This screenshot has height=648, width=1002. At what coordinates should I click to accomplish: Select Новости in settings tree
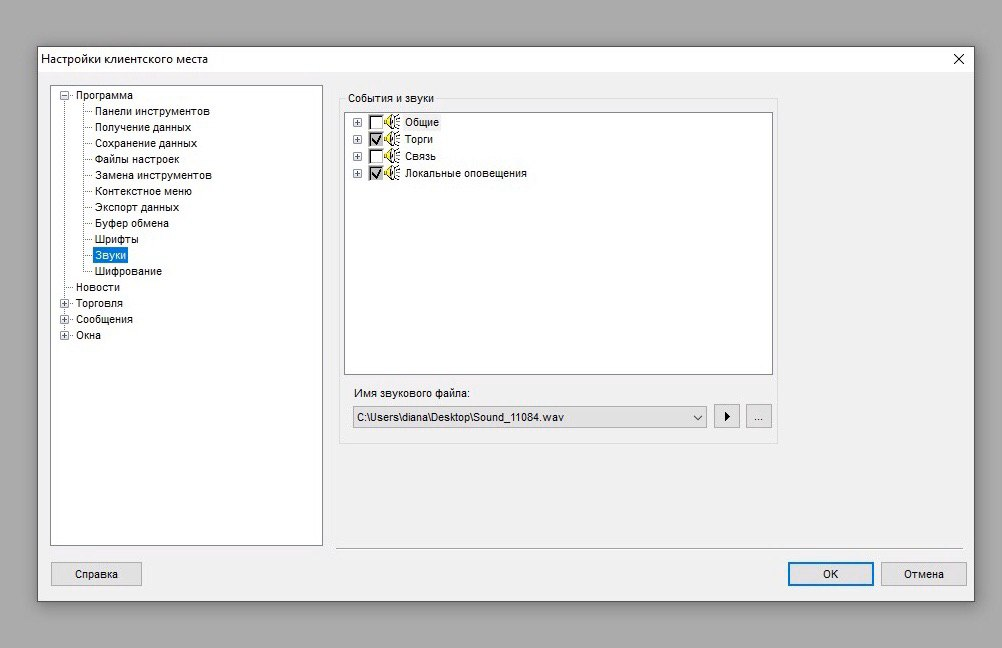tap(98, 287)
